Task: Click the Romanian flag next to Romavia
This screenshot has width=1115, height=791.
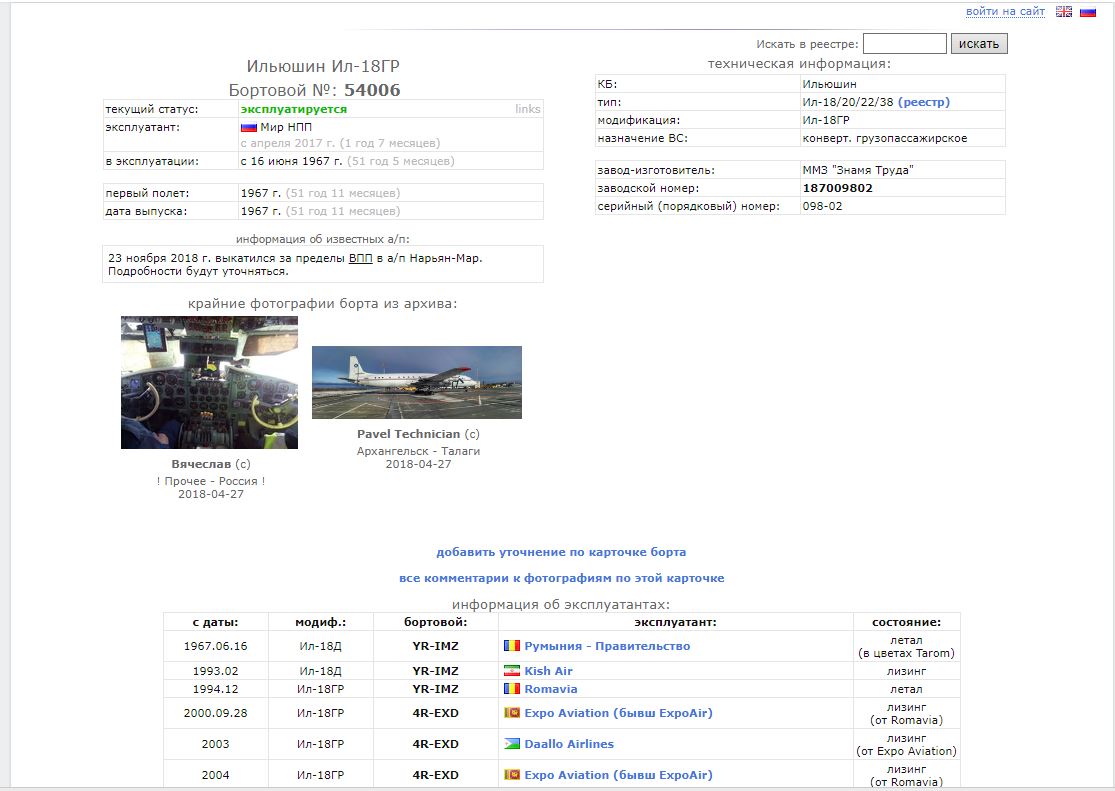Action: (x=512, y=689)
